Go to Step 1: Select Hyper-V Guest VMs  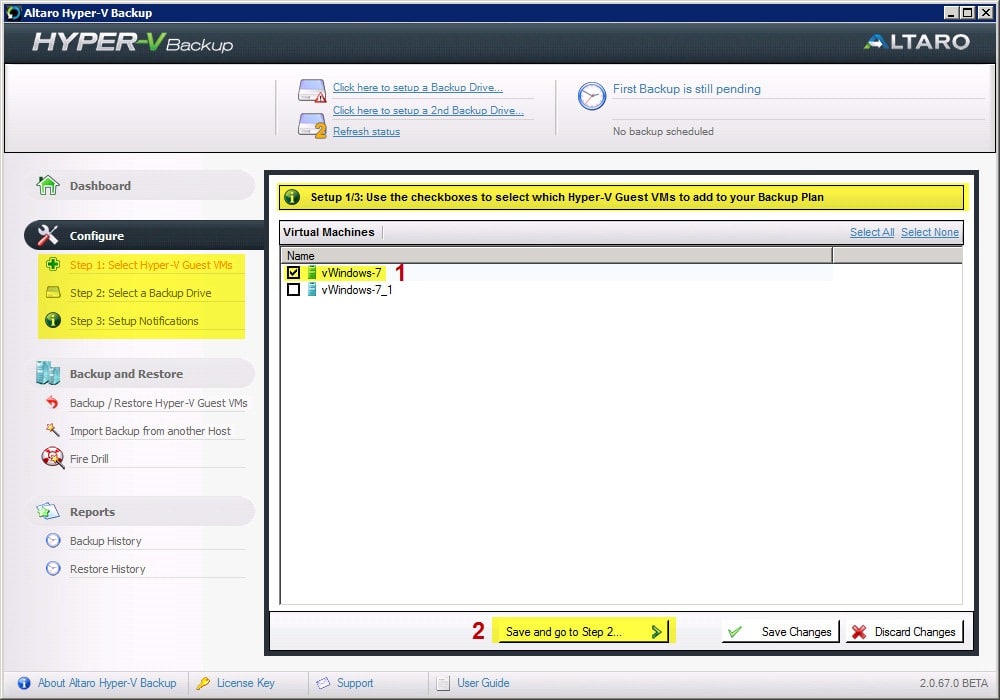(151, 265)
